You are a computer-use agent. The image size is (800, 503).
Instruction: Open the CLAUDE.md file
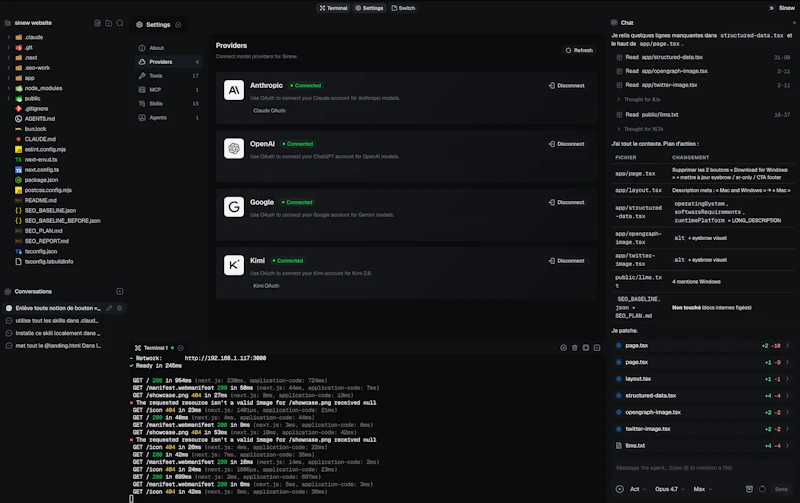pyautogui.click(x=40, y=139)
